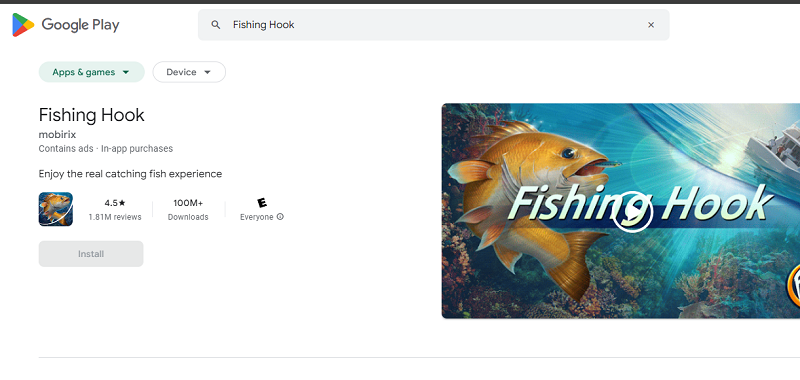Clear the search field with the X
The width and height of the screenshot is (800, 380).
pos(651,25)
